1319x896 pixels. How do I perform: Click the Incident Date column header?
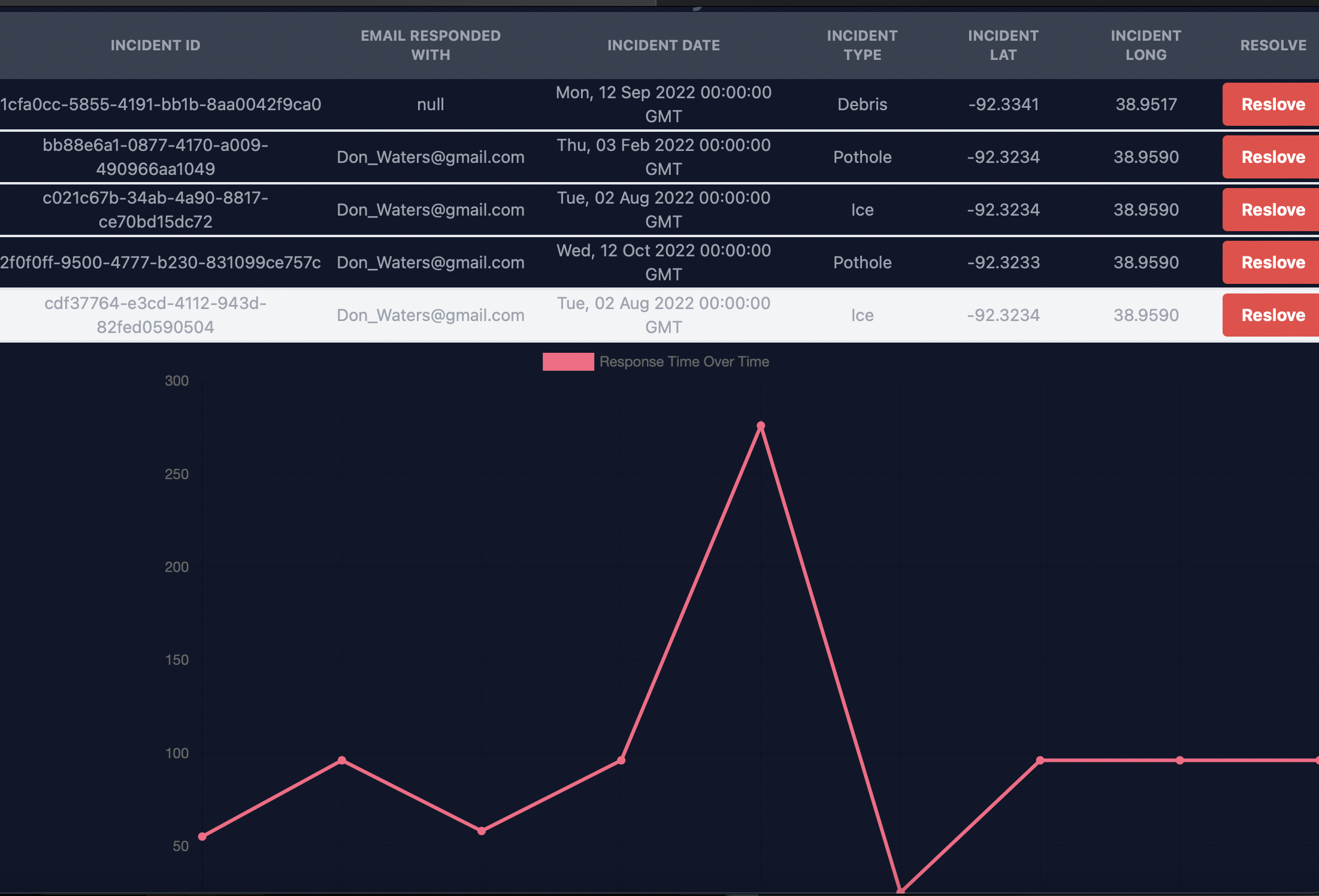(663, 46)
